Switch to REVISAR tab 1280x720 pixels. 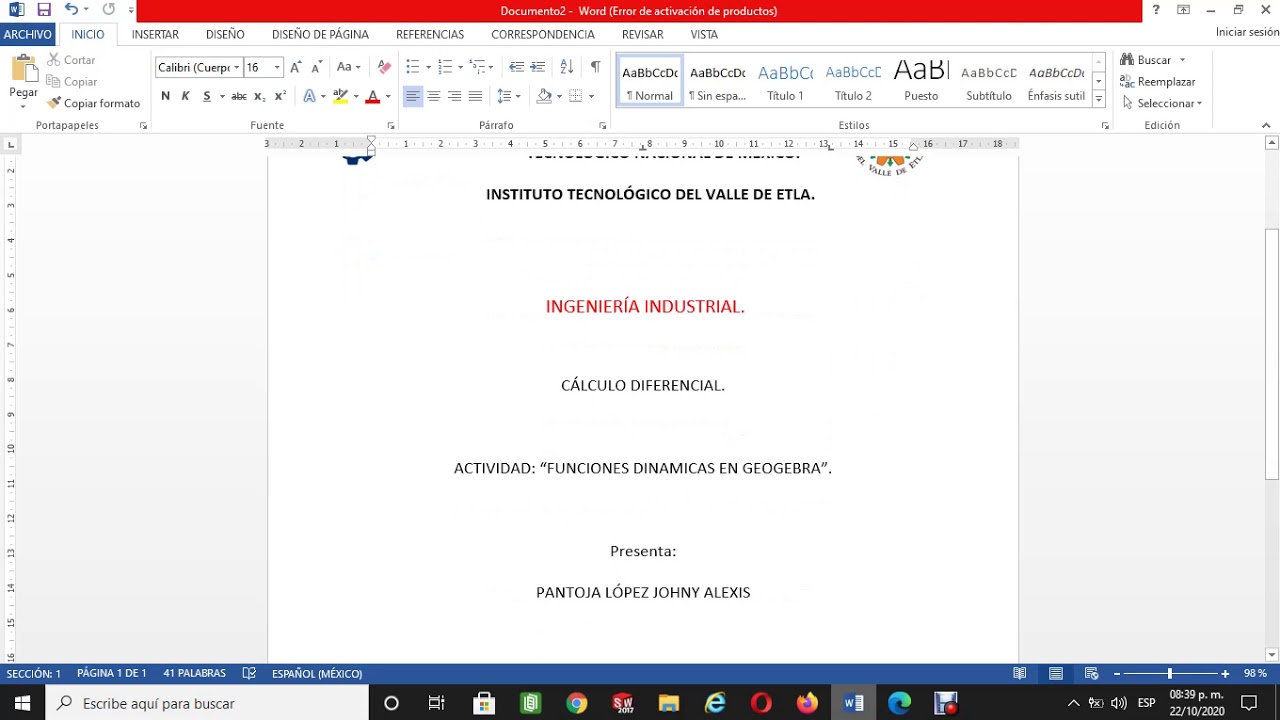click(642, 34)
